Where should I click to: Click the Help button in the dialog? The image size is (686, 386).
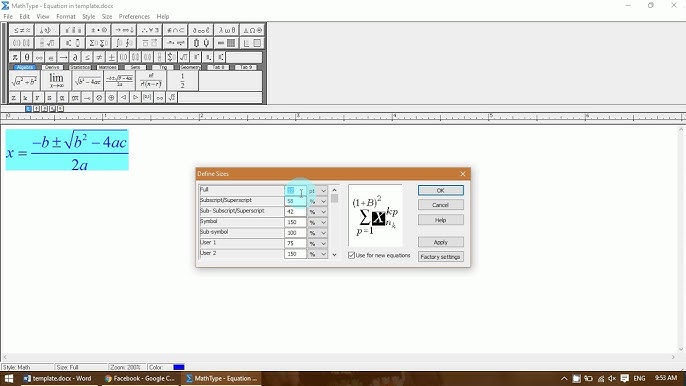pos(441,220)
